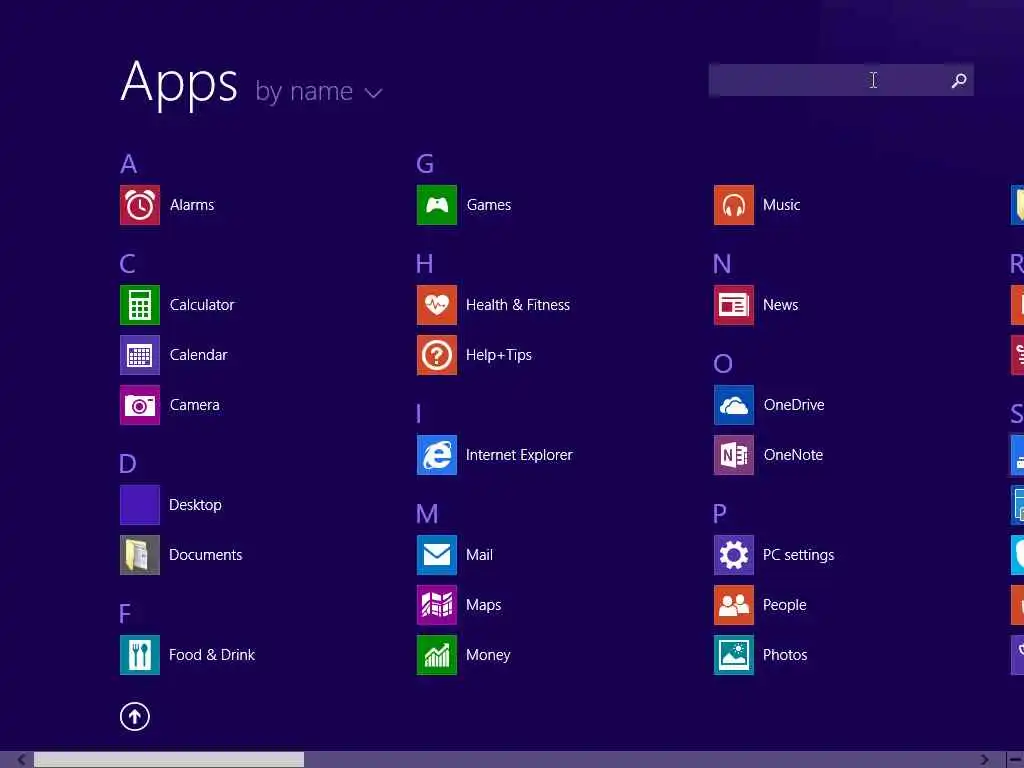Launch the OneDrive cloud icon

click(x=734, y=405)
